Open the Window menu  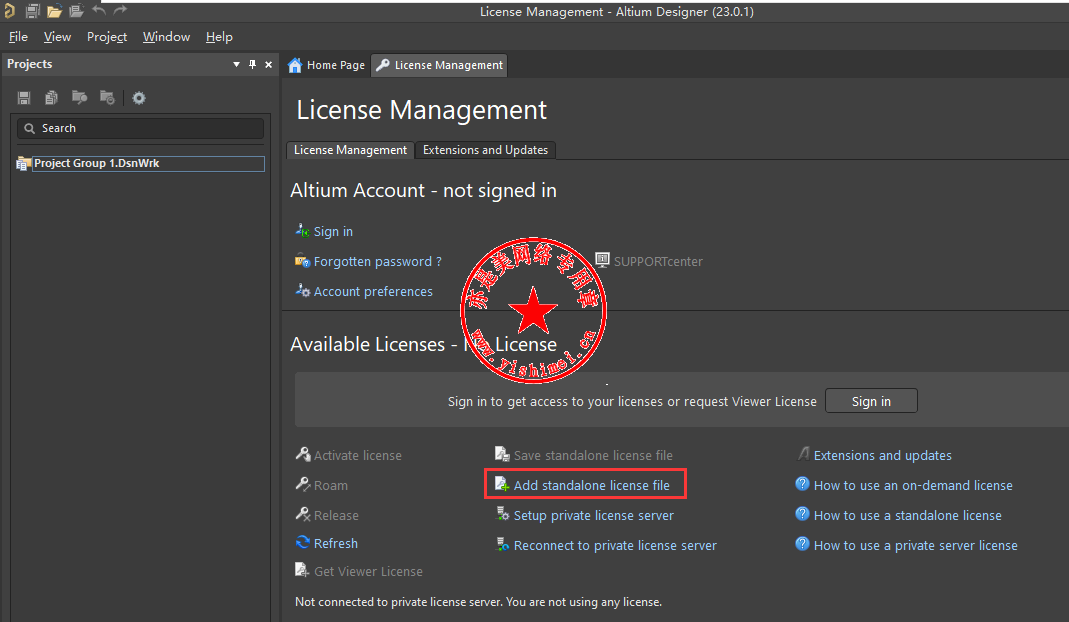(166, 37)
